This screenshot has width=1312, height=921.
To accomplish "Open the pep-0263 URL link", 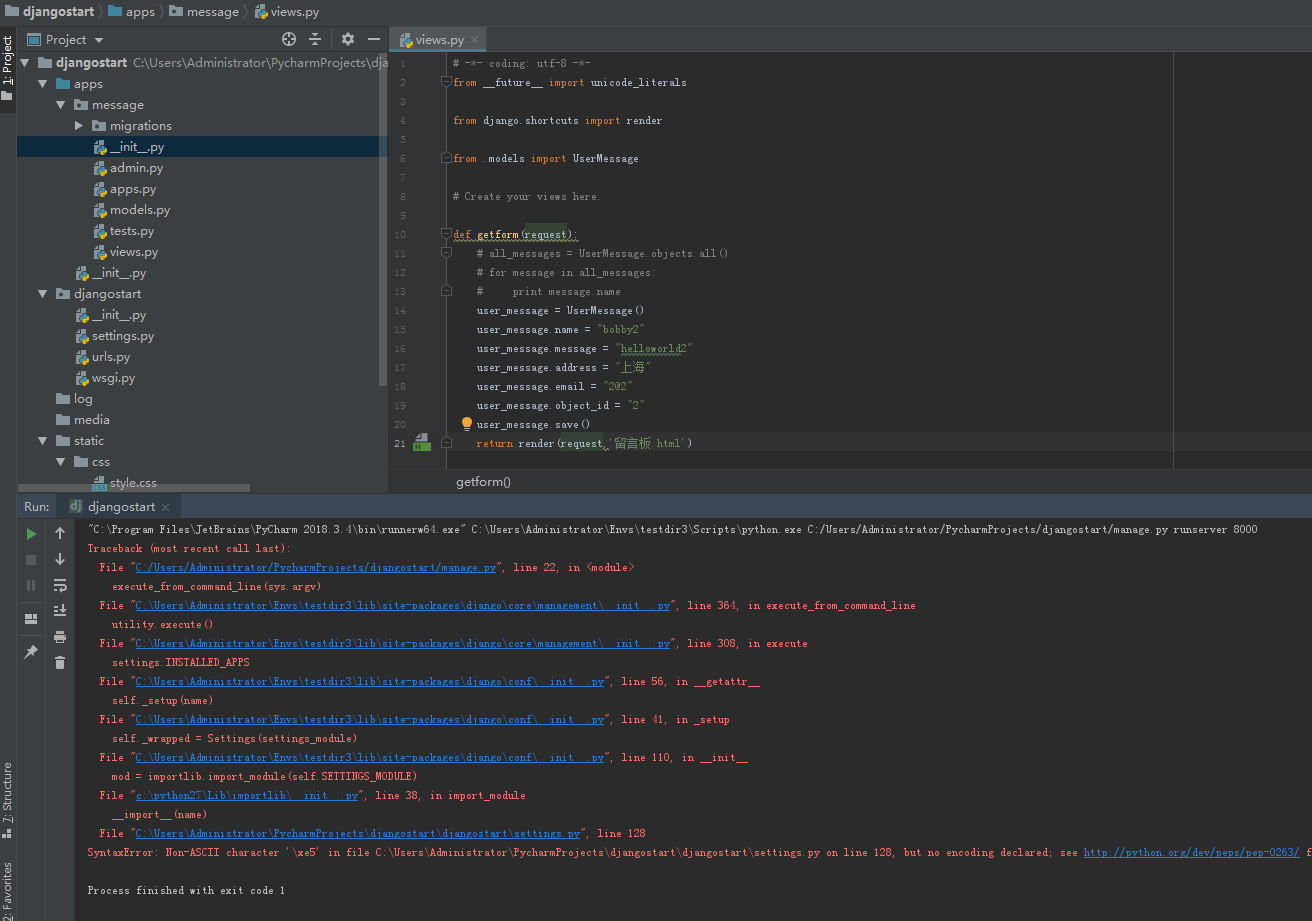I will tap(1192, 852).
